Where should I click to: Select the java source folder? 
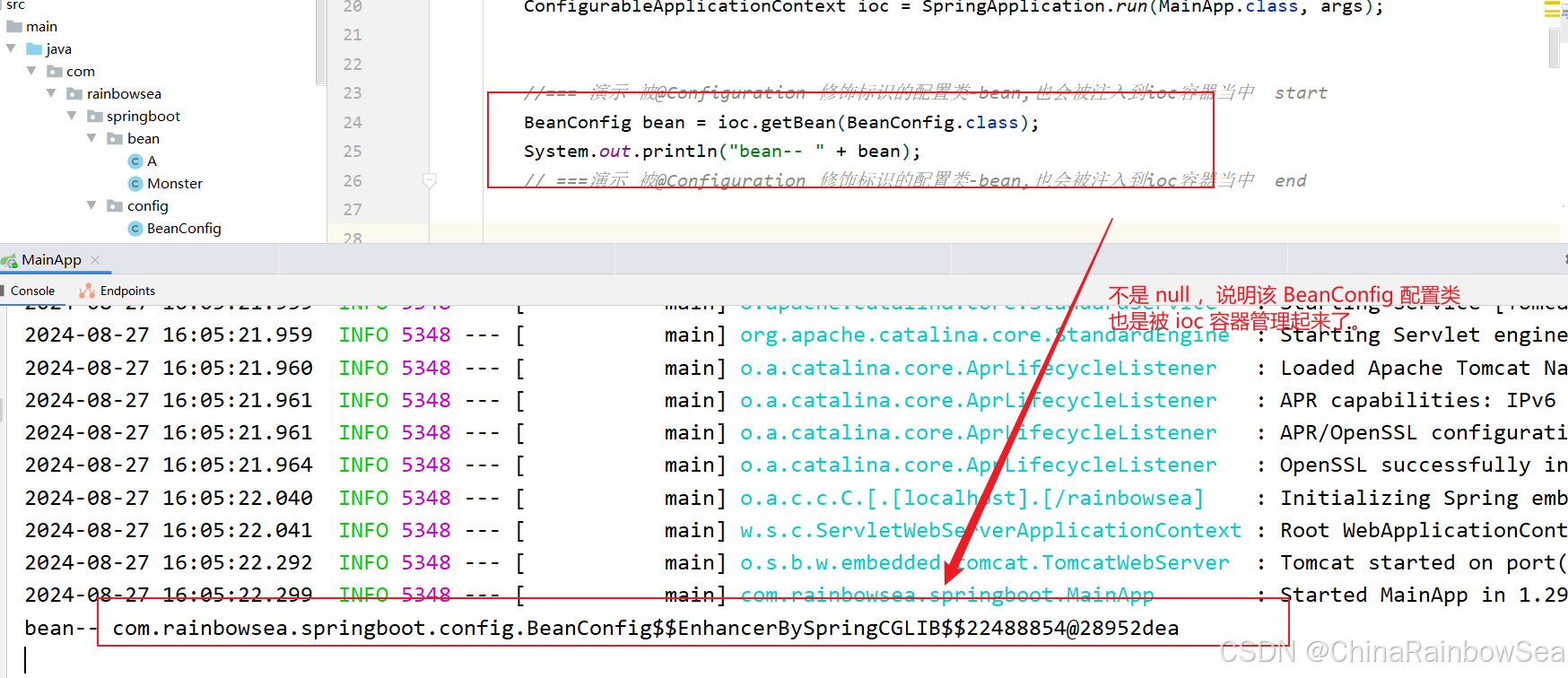(59, 48)
